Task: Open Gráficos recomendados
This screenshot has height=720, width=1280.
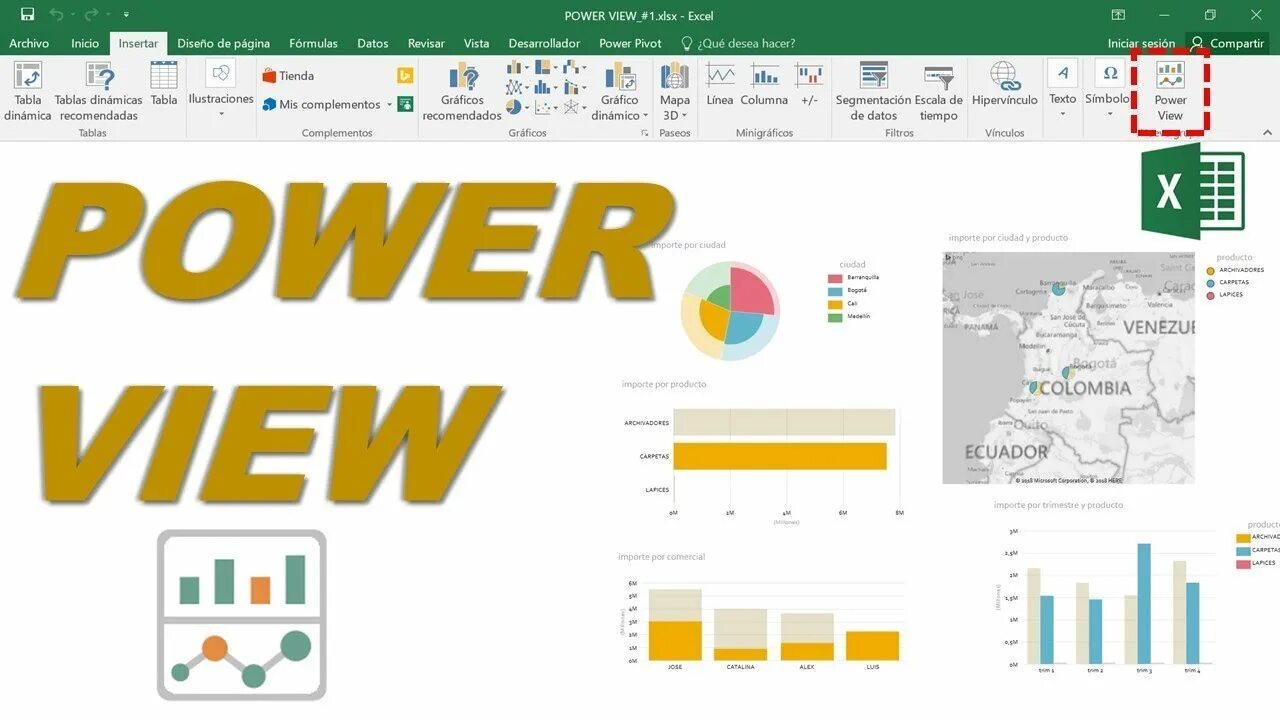Action: (x=462, y=91)
